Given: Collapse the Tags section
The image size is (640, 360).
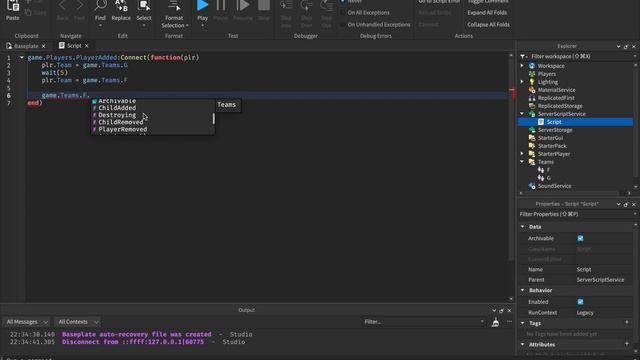Looking at the screenshot, I should tap(523, 323).
